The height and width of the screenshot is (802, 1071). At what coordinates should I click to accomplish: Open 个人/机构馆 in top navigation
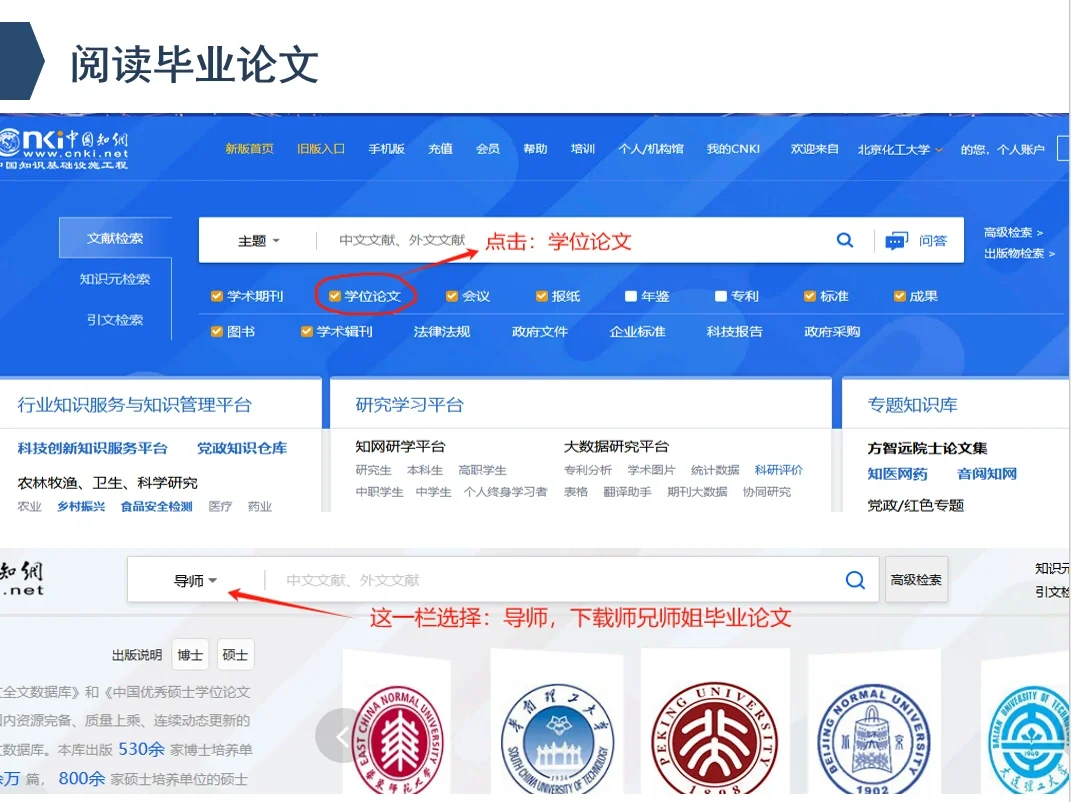tap(651, 149)
